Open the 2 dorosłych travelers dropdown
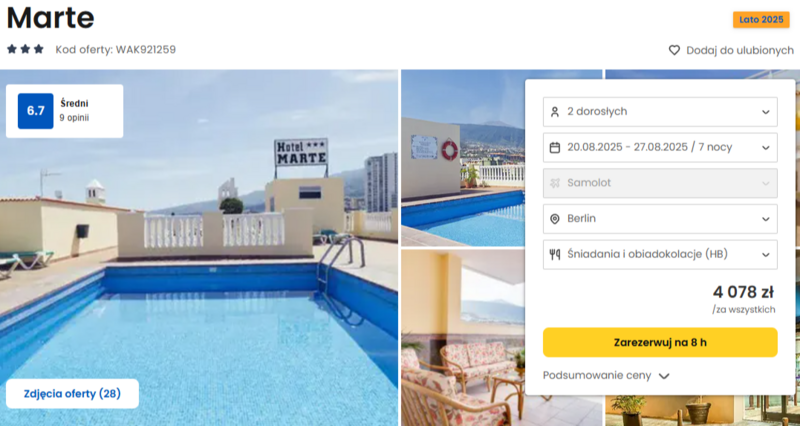Image resolution: width=800 pixels, height=426 pixels. point(660,112)
